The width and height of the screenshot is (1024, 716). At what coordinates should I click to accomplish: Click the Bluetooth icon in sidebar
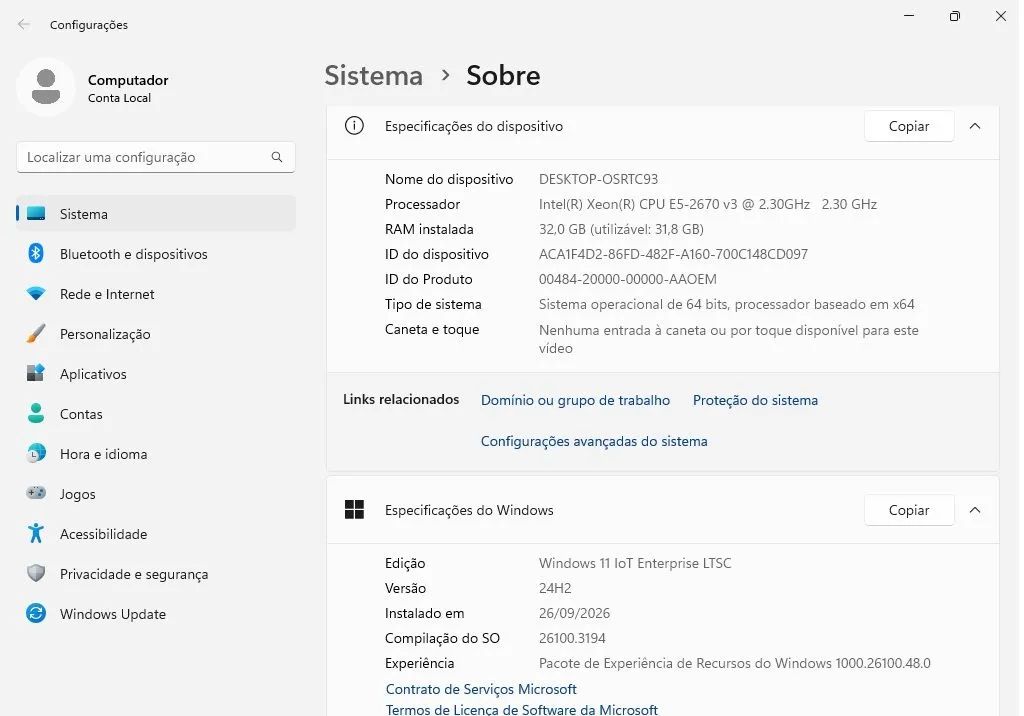tap(36, 253)
